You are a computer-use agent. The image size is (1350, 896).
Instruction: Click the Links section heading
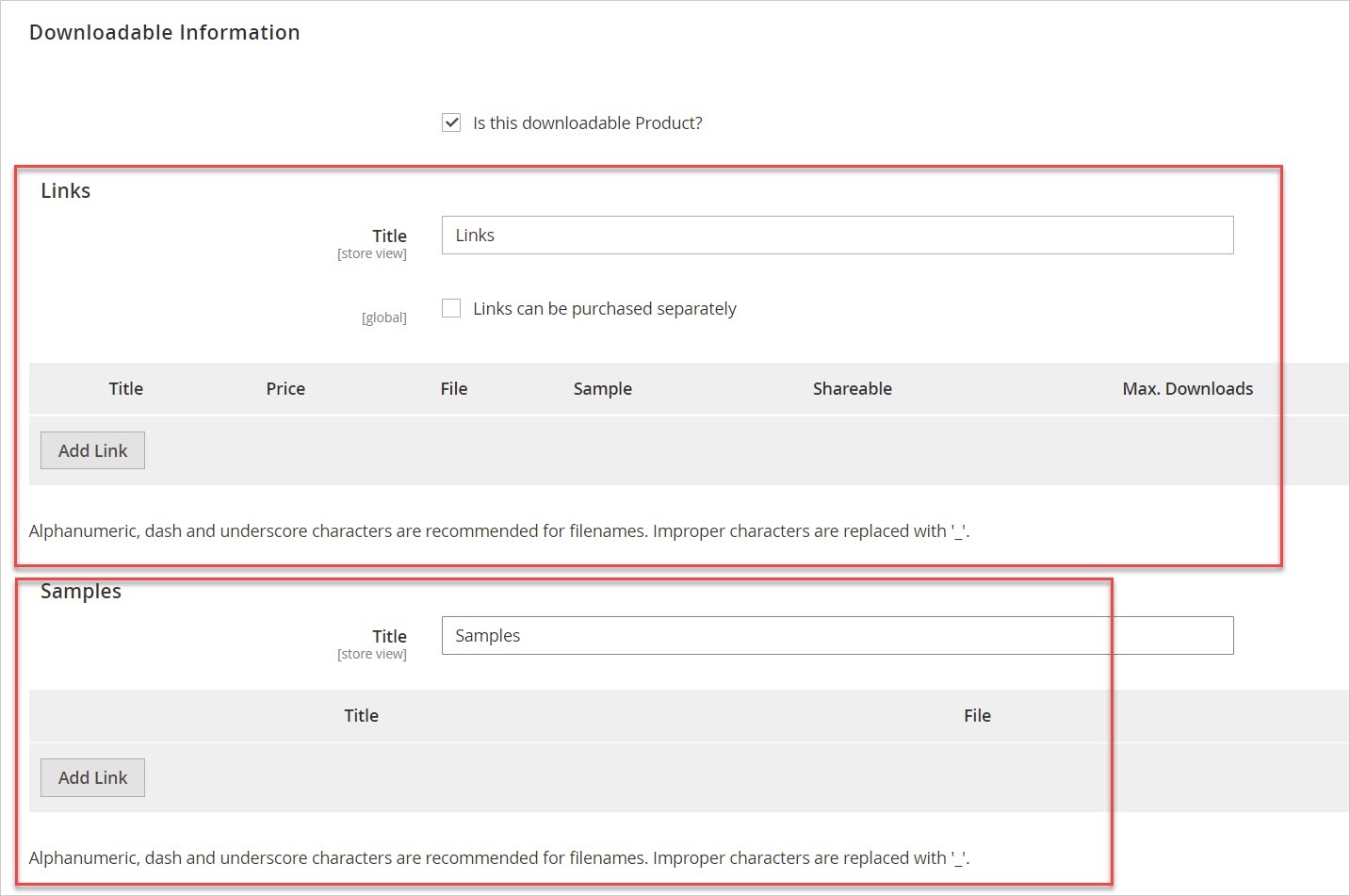[x=65, y=189]
